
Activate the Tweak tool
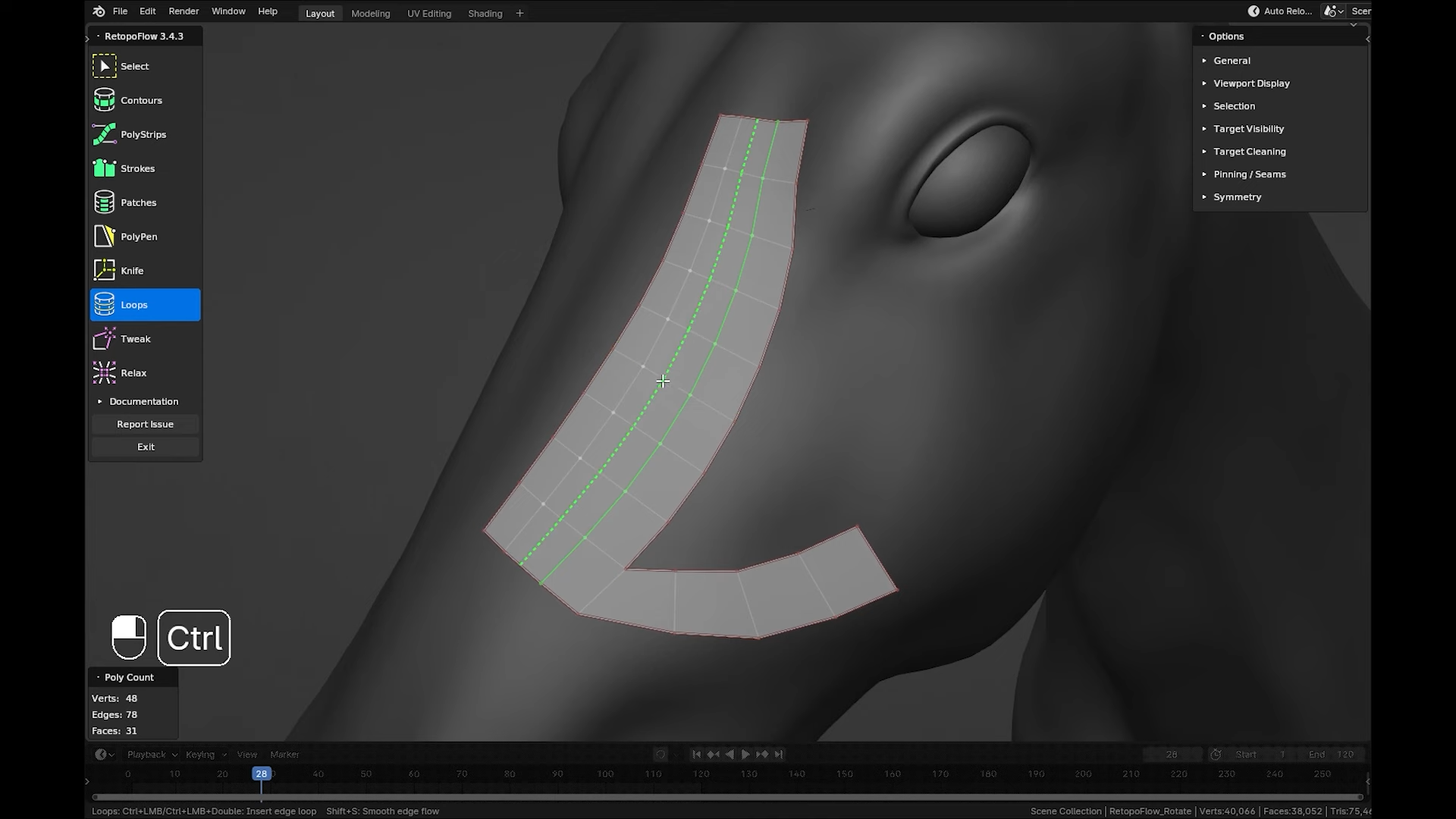pyautogui.click(x=143, y=338)
